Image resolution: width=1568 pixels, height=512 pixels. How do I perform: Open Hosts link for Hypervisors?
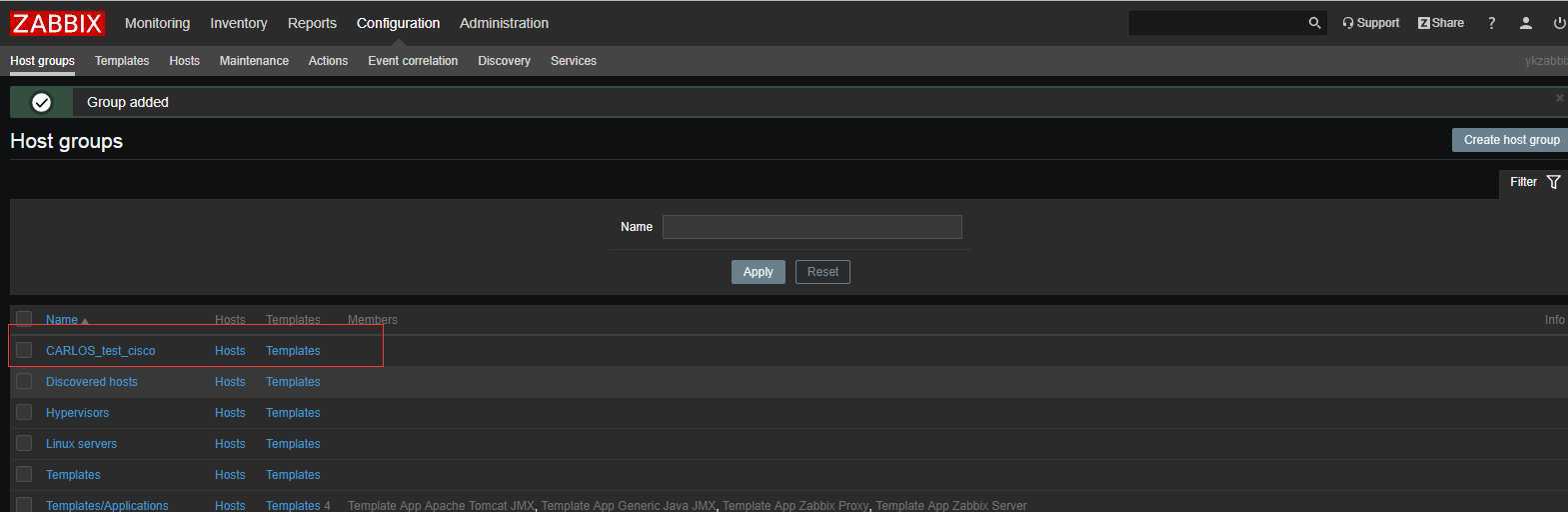[230, 413]
